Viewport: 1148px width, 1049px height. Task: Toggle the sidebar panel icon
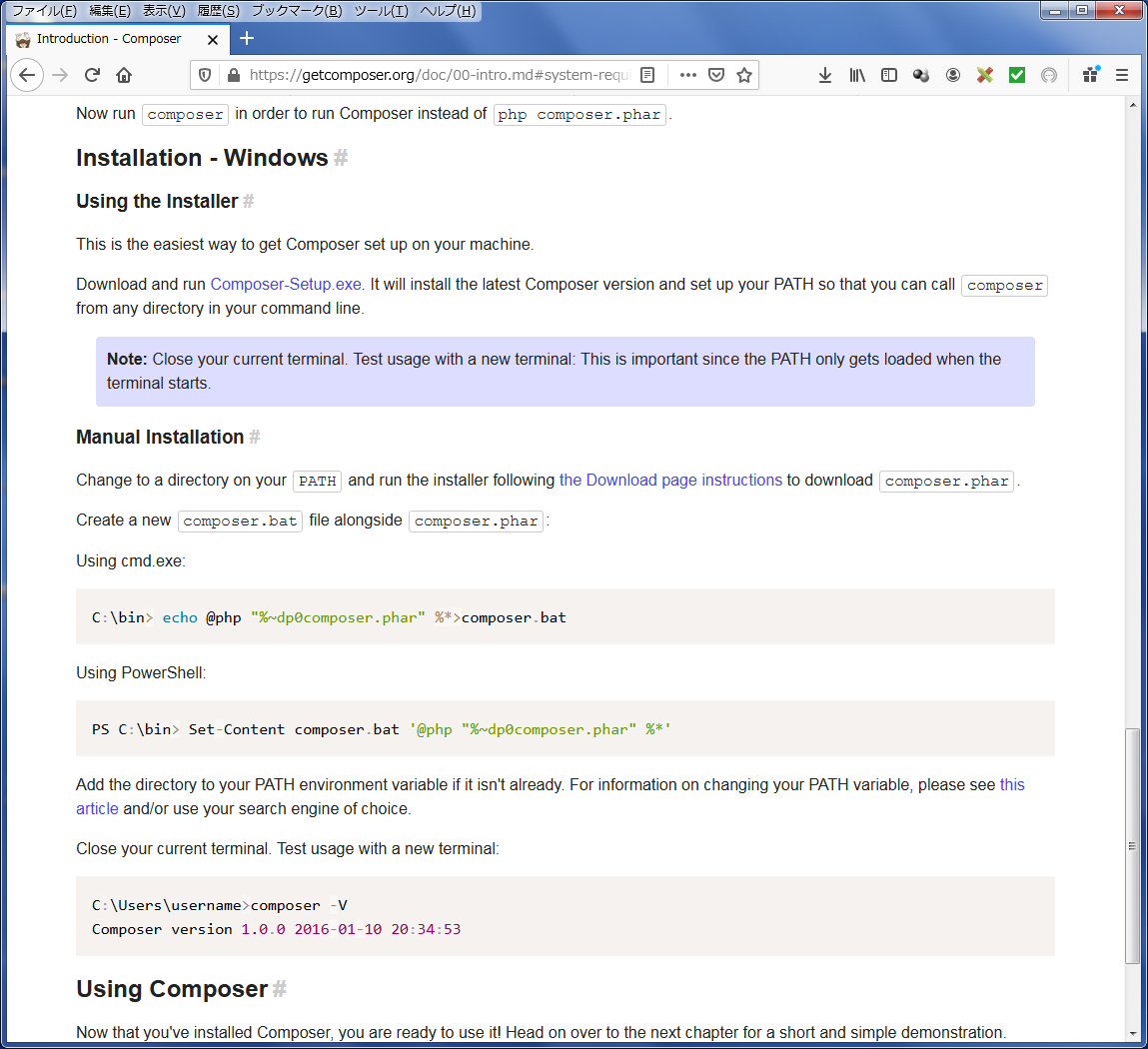(x=889, y=75)
